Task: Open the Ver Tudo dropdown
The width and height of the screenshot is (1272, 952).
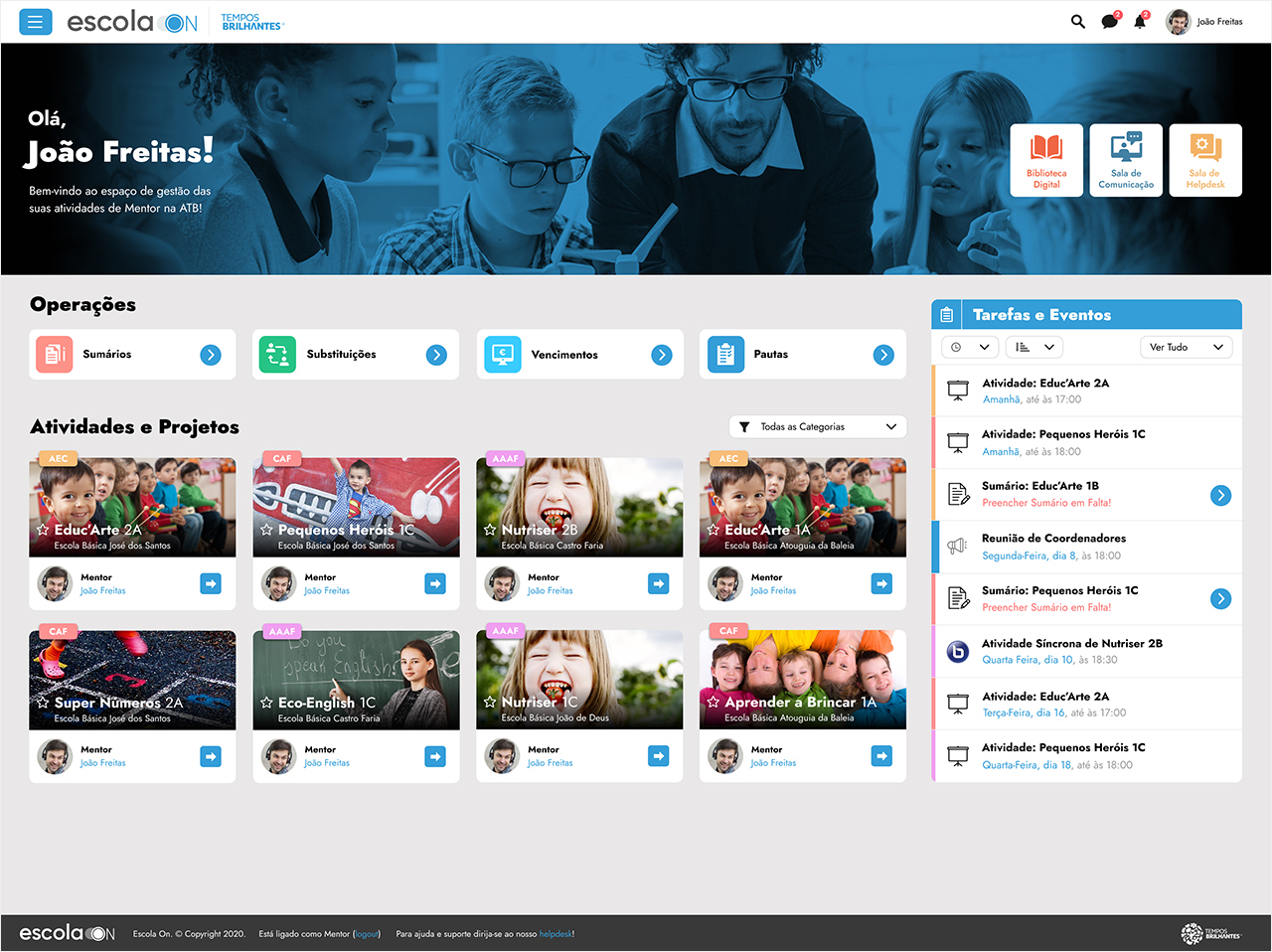Action: pyautogui.click(x=1186, y=347)
